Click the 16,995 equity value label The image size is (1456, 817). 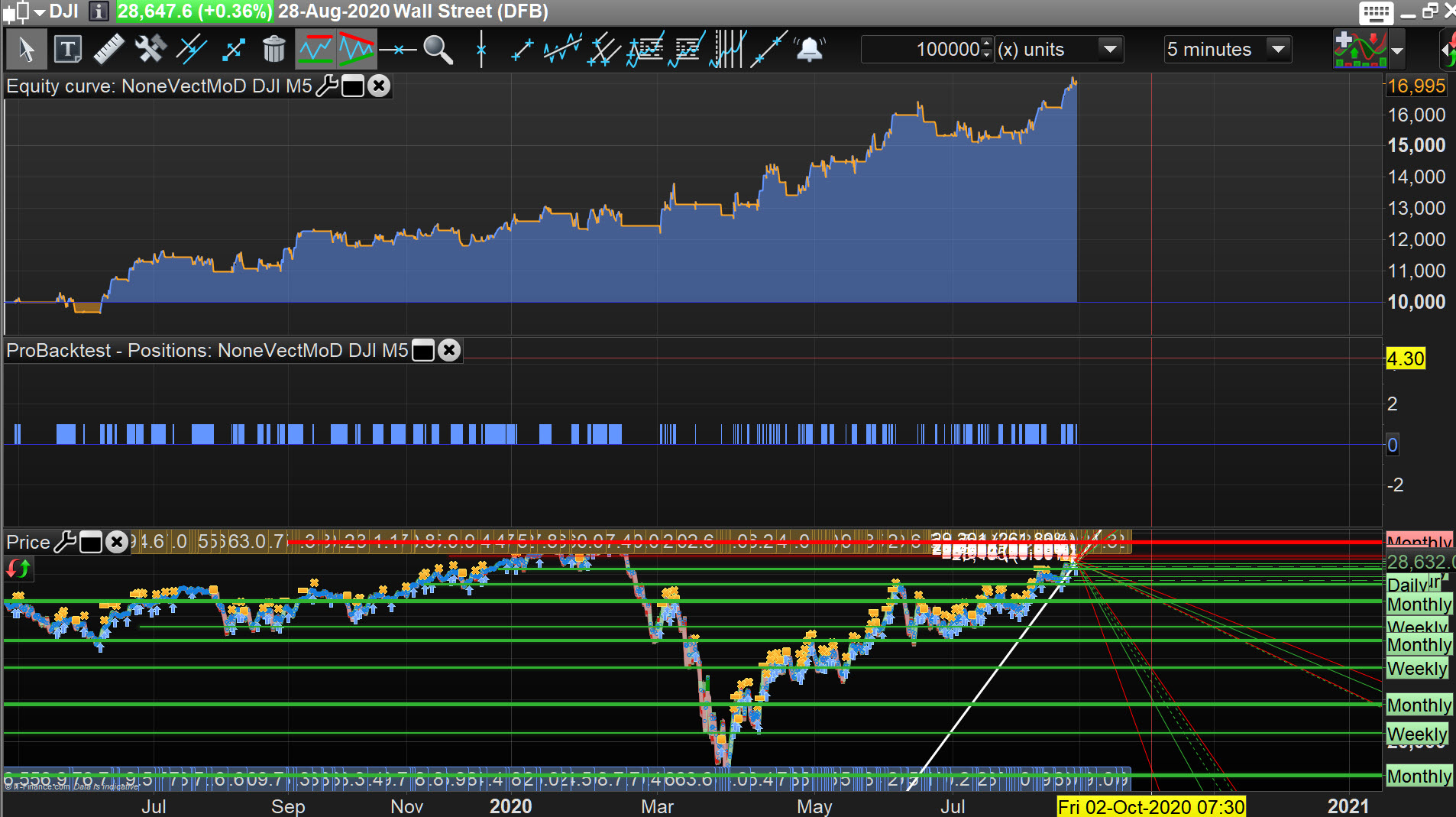coord(1416,86)
